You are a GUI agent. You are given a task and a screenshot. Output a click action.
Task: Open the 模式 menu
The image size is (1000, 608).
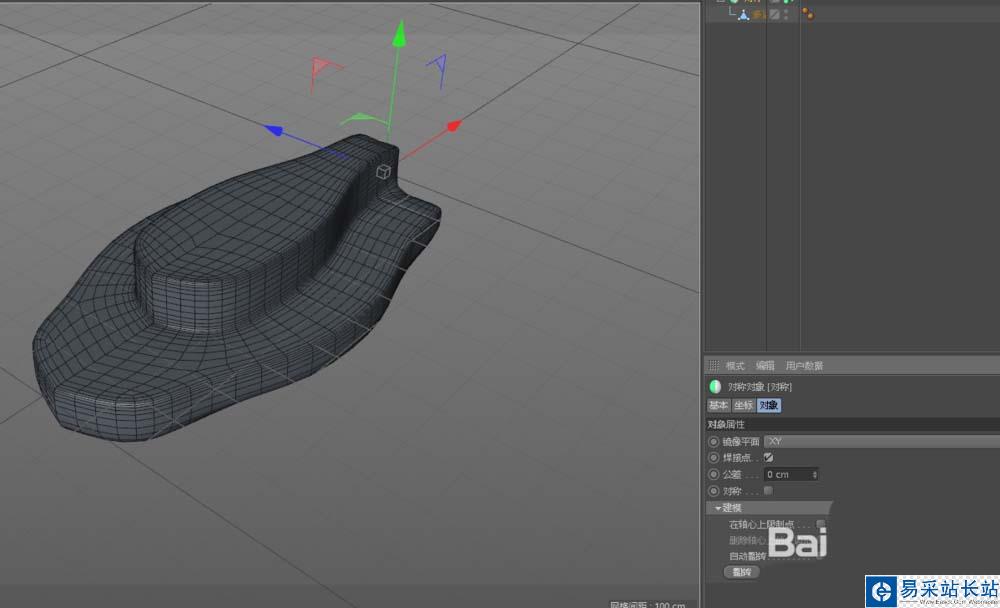(x=735, y=366)
